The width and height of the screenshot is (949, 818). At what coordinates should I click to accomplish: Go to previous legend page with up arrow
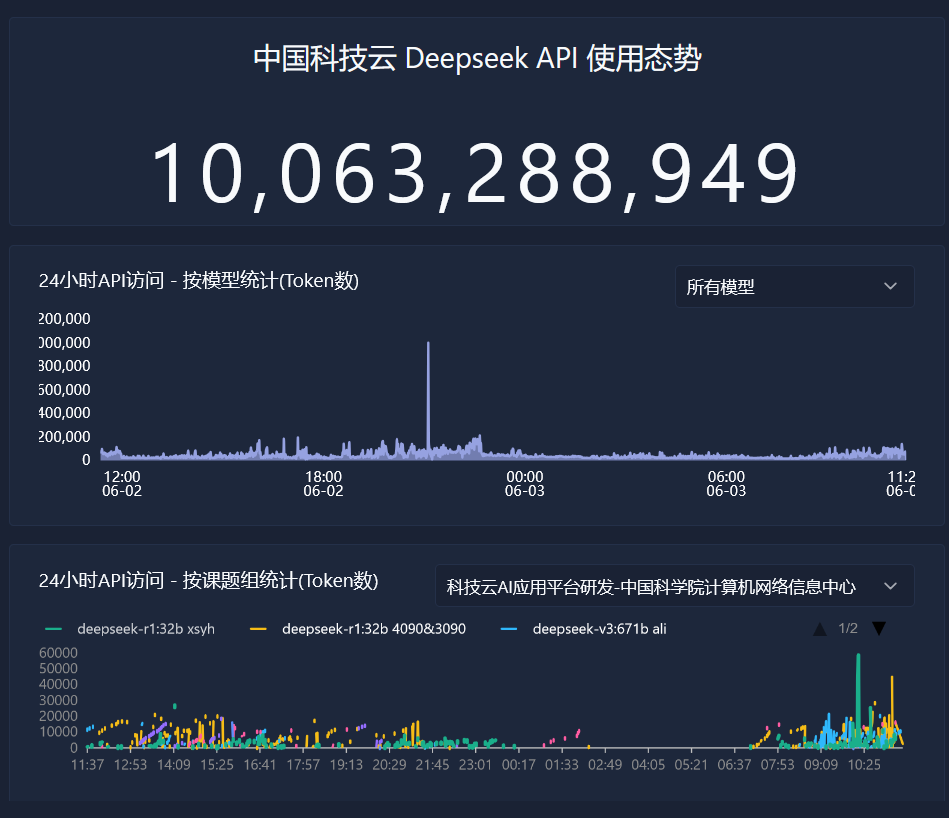819,629
